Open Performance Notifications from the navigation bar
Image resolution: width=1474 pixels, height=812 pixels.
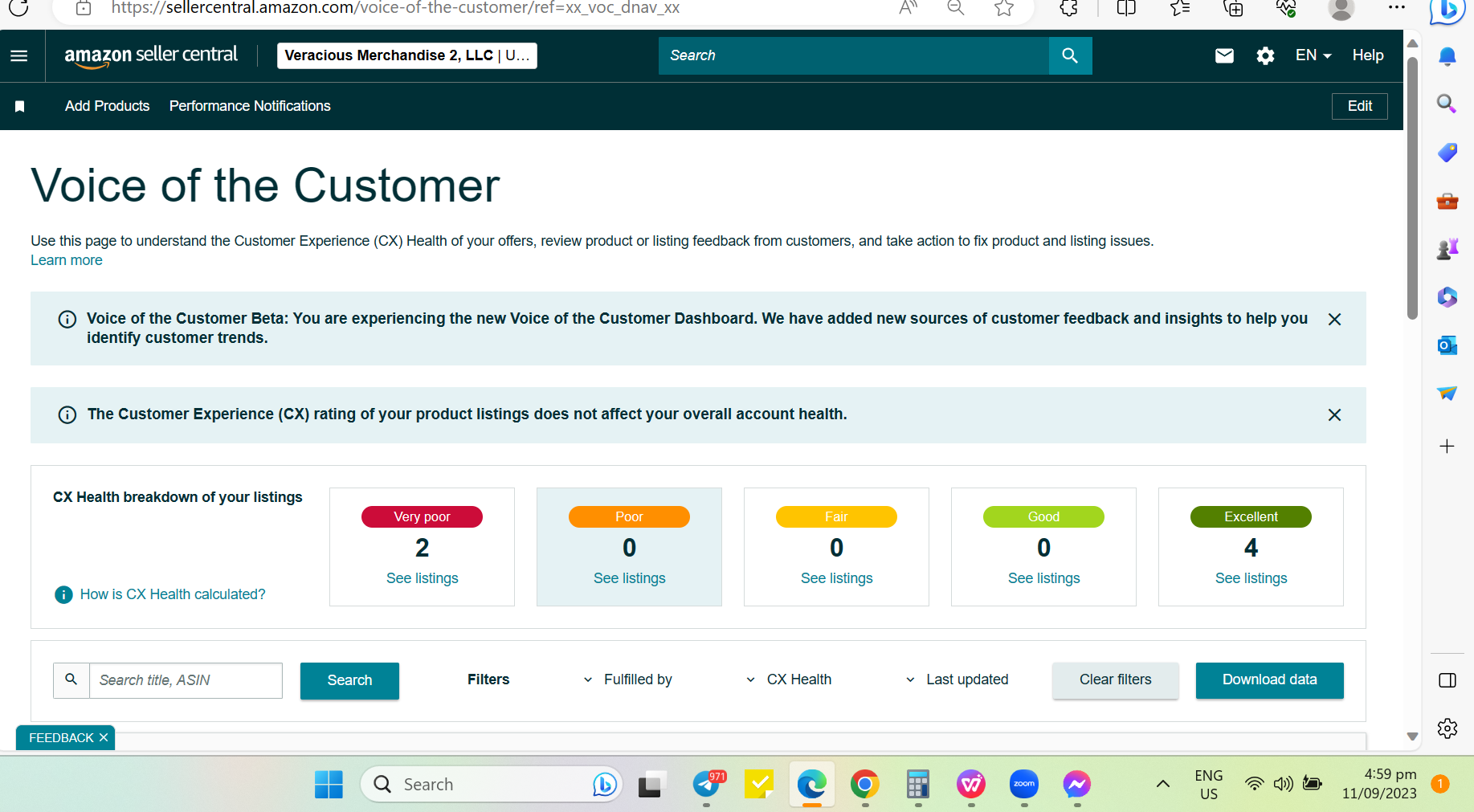click(250, 106)
